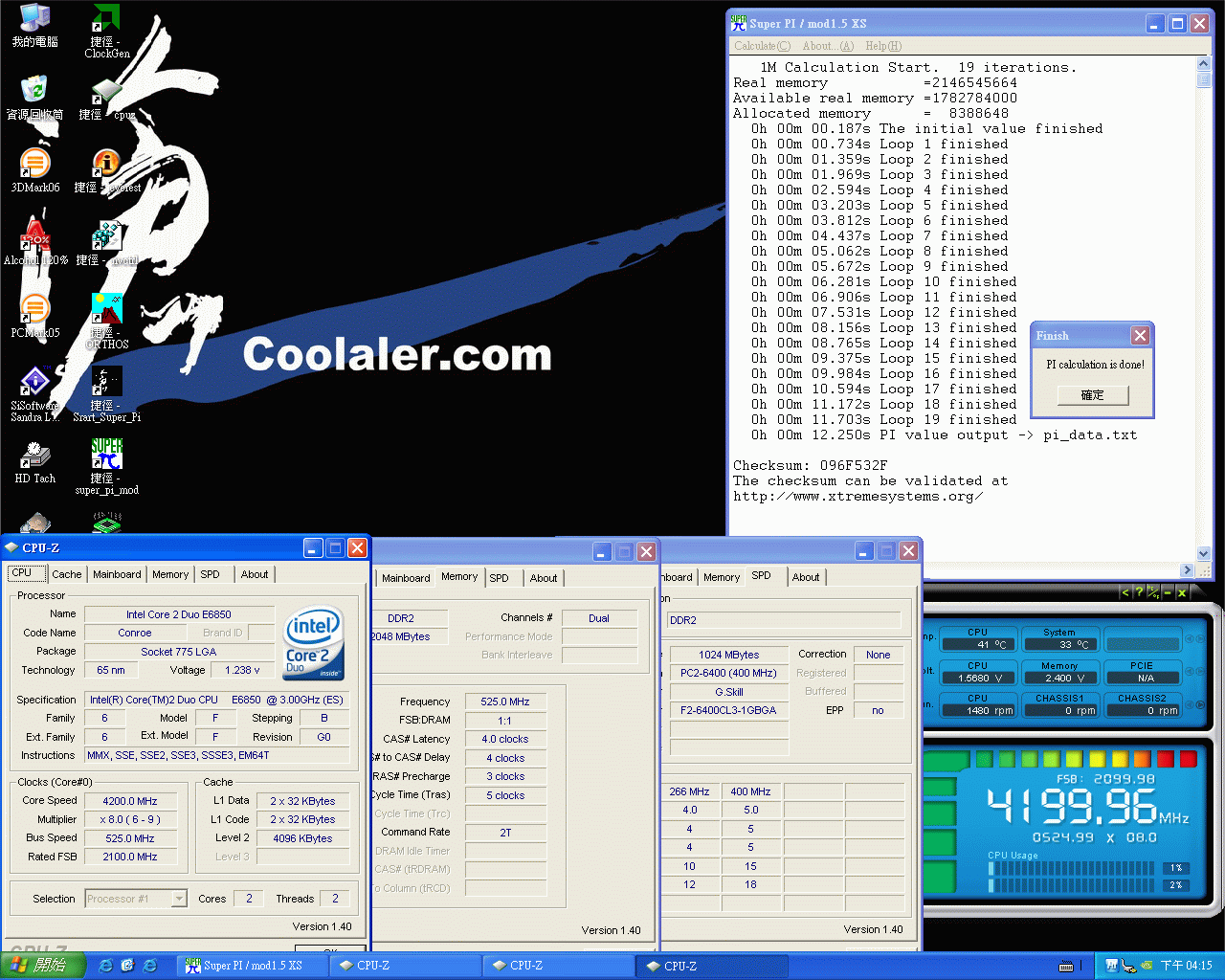Image resolution: width=1225 pixels, height=980 pixels.
Task: Click the '<' collapse icon on the monitoring widget
Action: 1125,592
